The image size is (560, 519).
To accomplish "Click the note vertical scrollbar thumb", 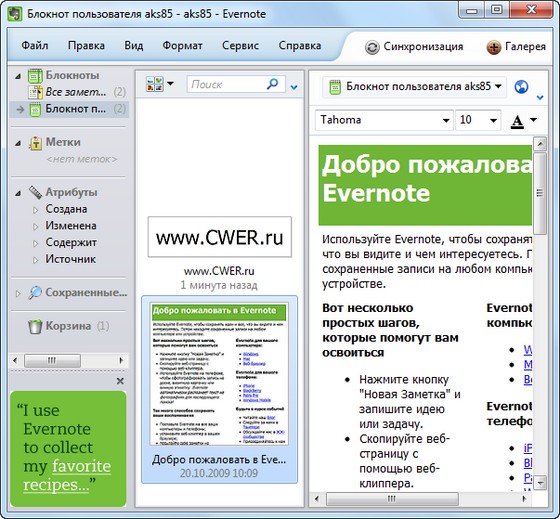I will (x=540, y=193).
